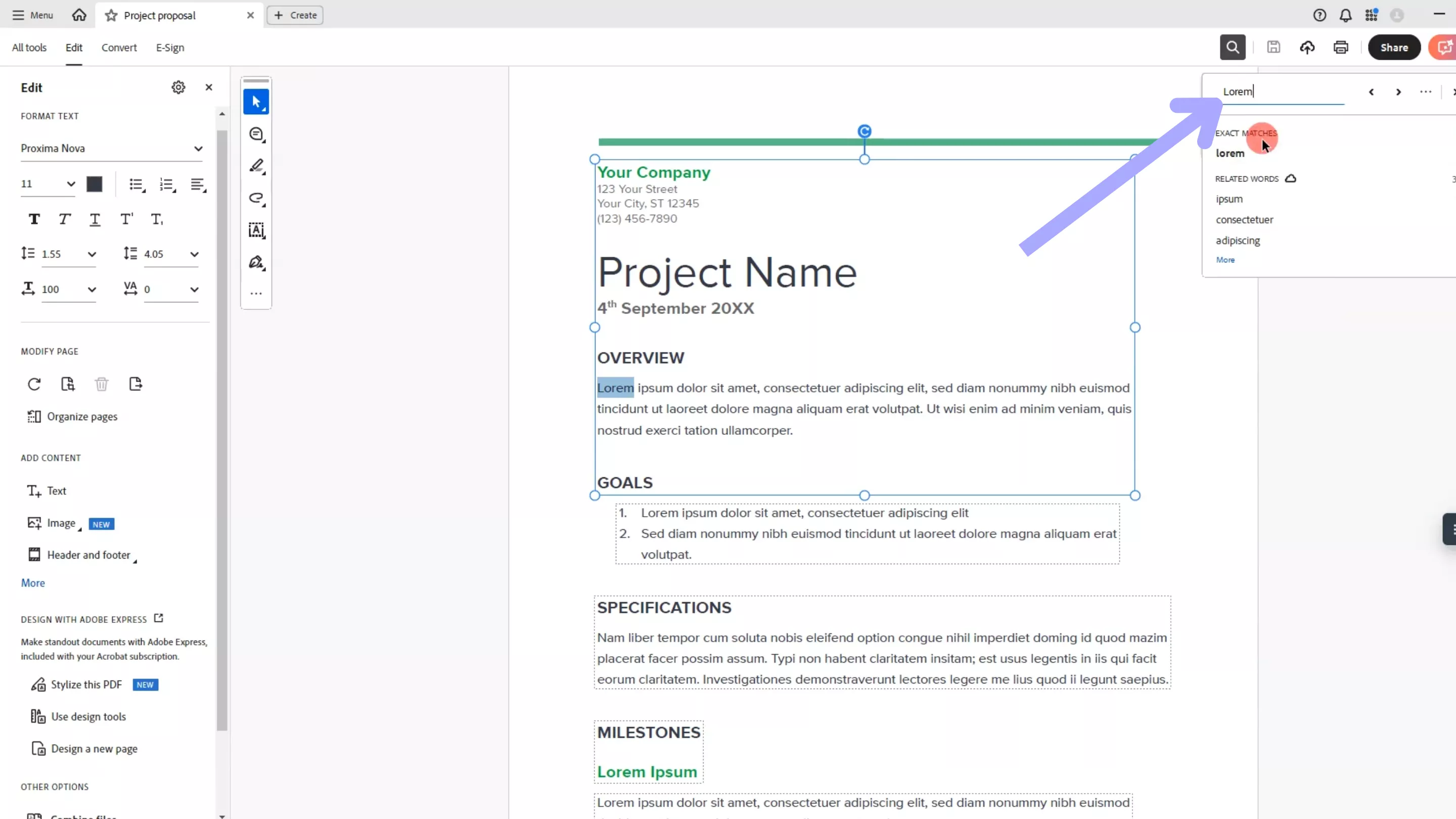Select the freehand Draw loop tool

(256, 198)
